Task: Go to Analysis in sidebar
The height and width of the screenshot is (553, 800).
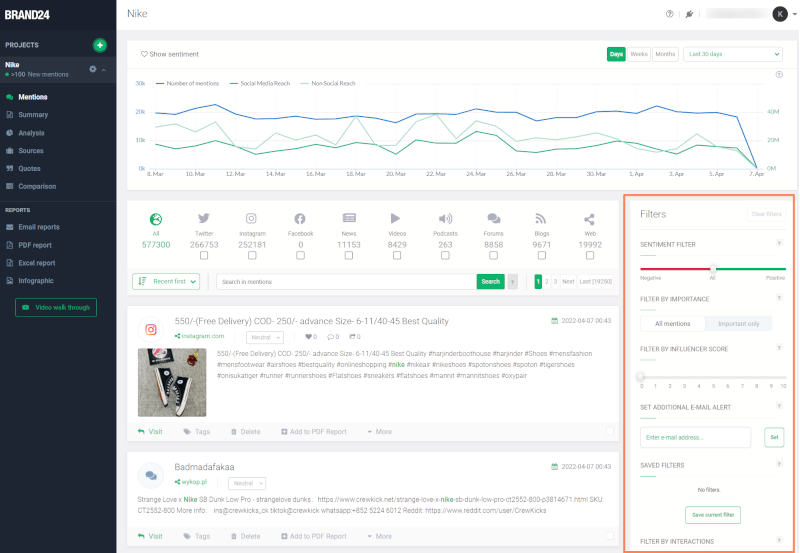Action: (x=31, y=133)
